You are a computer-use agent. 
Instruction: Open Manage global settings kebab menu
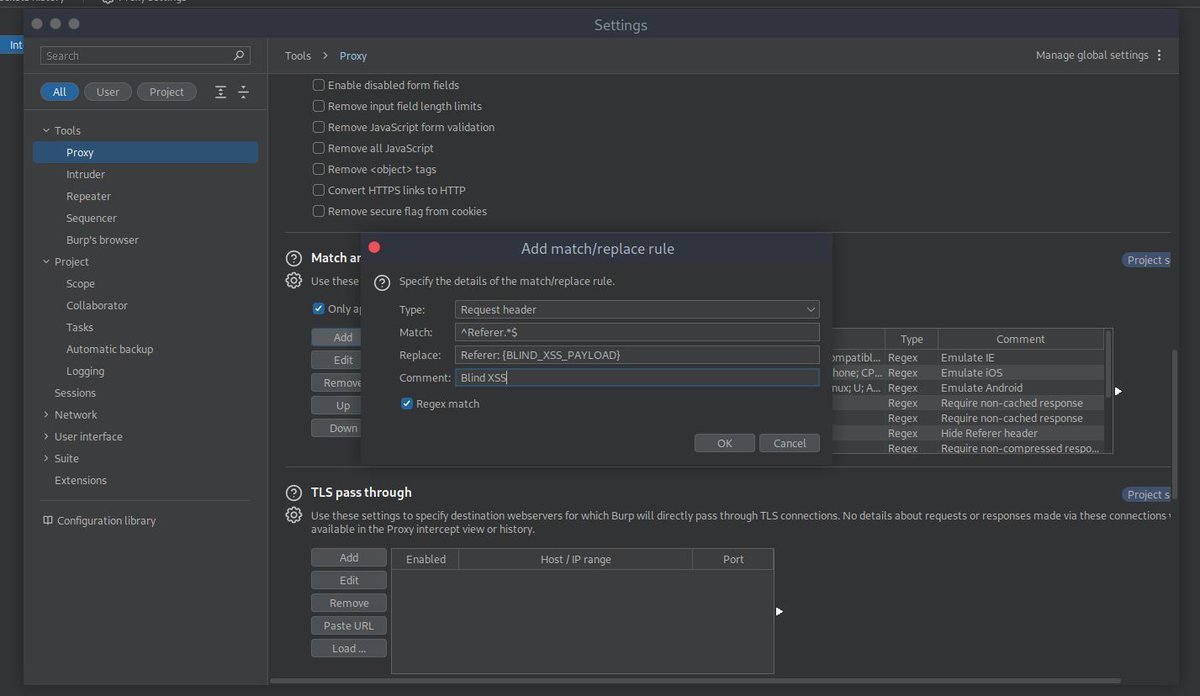coord(1159,56)
